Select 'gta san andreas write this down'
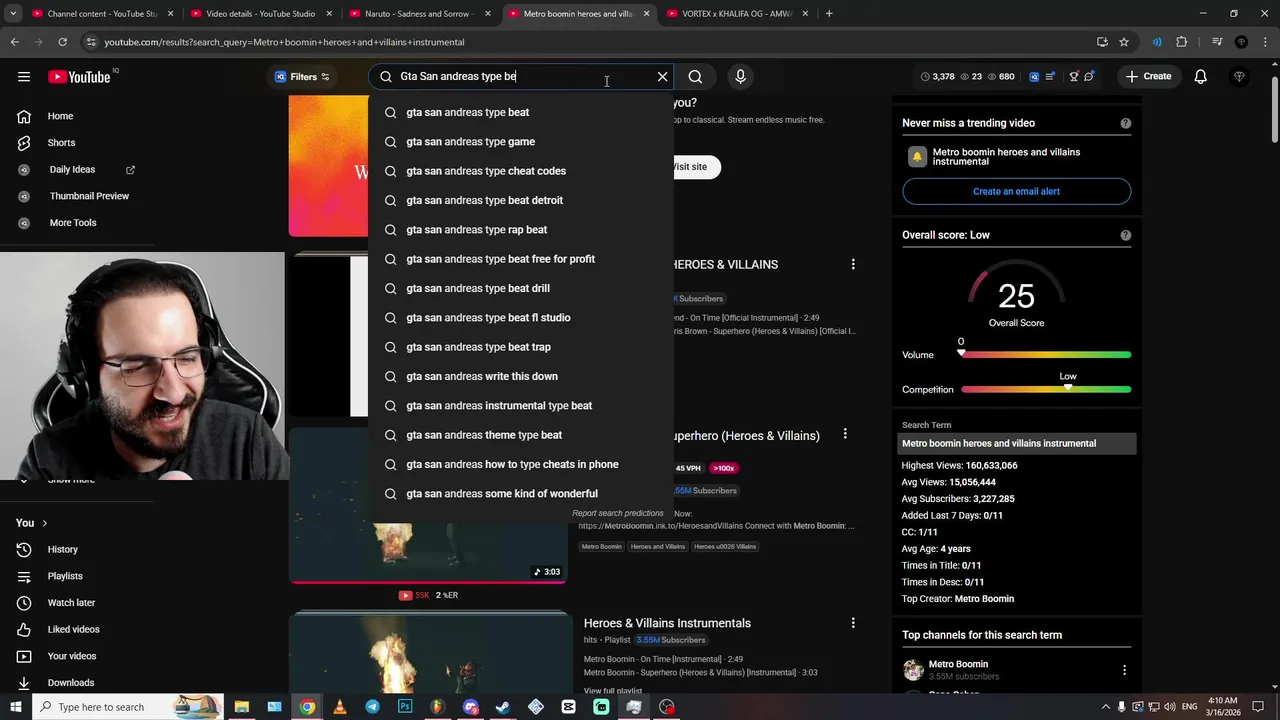 click(x=521, y=376)
